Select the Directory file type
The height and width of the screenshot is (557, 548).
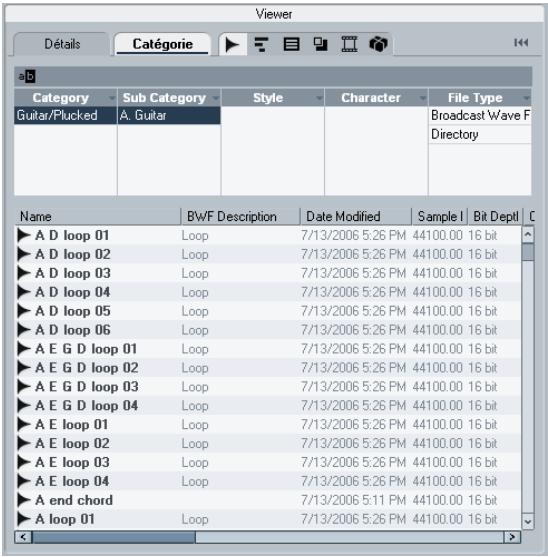[x=480, y=134]
